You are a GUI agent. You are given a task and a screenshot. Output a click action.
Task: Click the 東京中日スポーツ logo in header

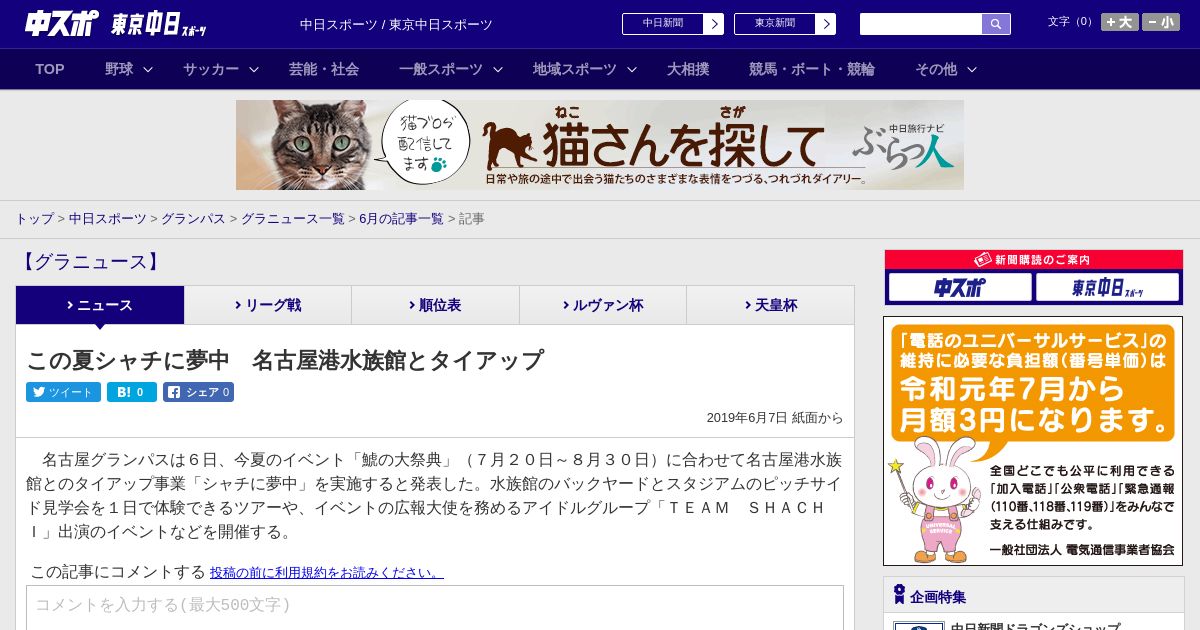[x=158, y=24]
